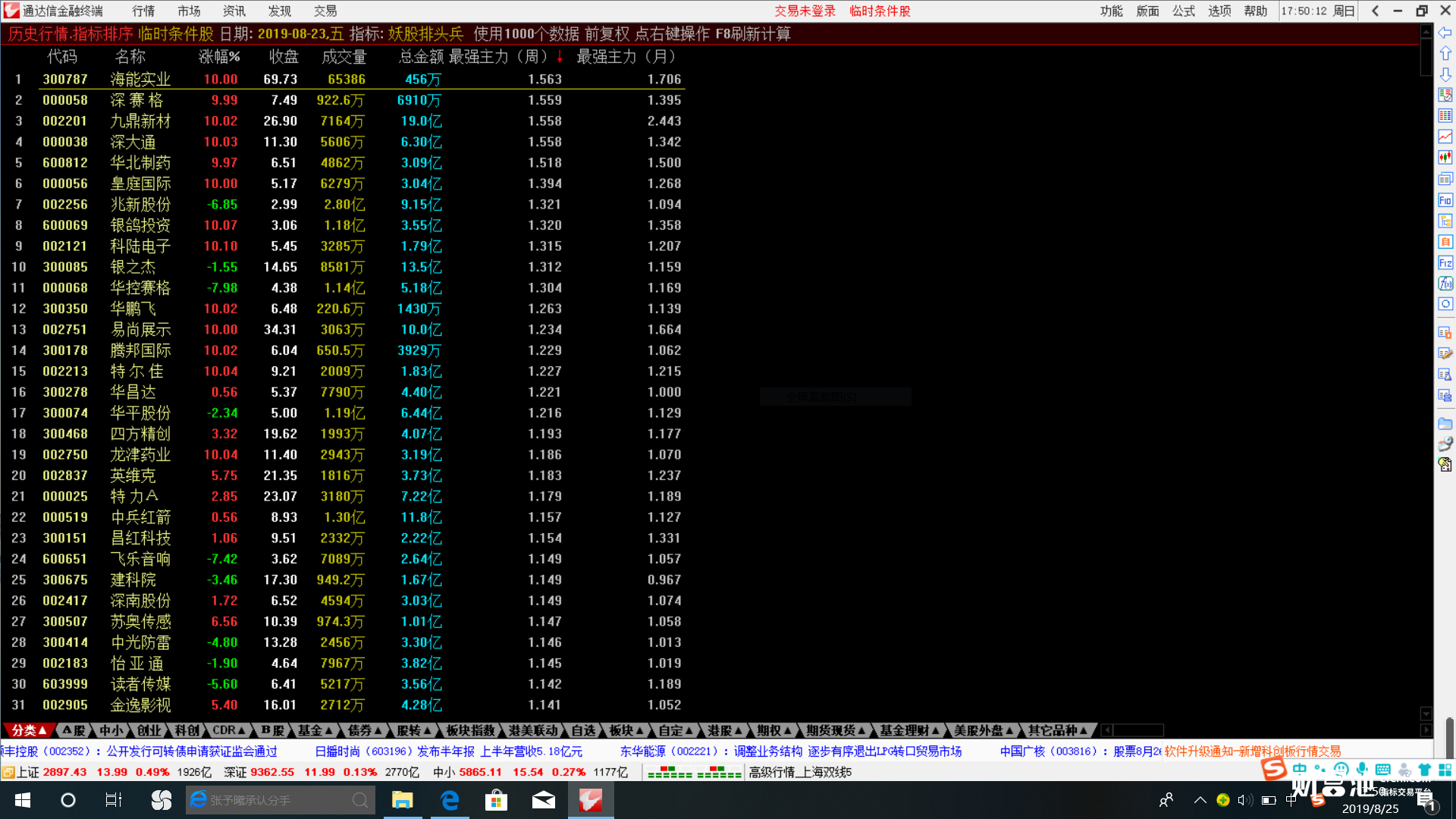
Task: Select the 九鼎新材 stock row
Action: 140,121
